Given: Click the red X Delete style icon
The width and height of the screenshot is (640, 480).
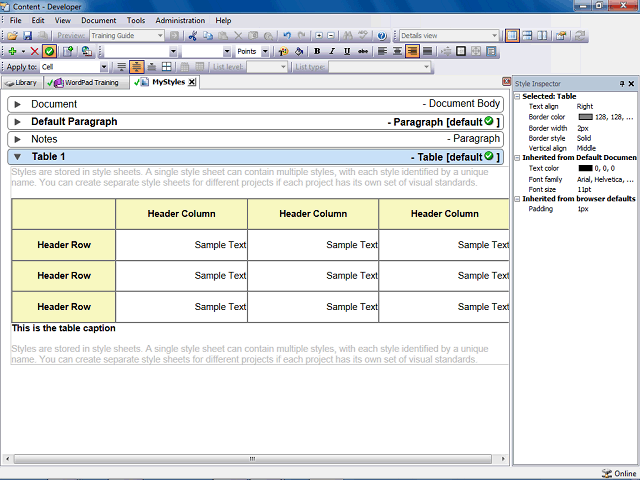Looking at the screenshot, I should tap(34, 51).
